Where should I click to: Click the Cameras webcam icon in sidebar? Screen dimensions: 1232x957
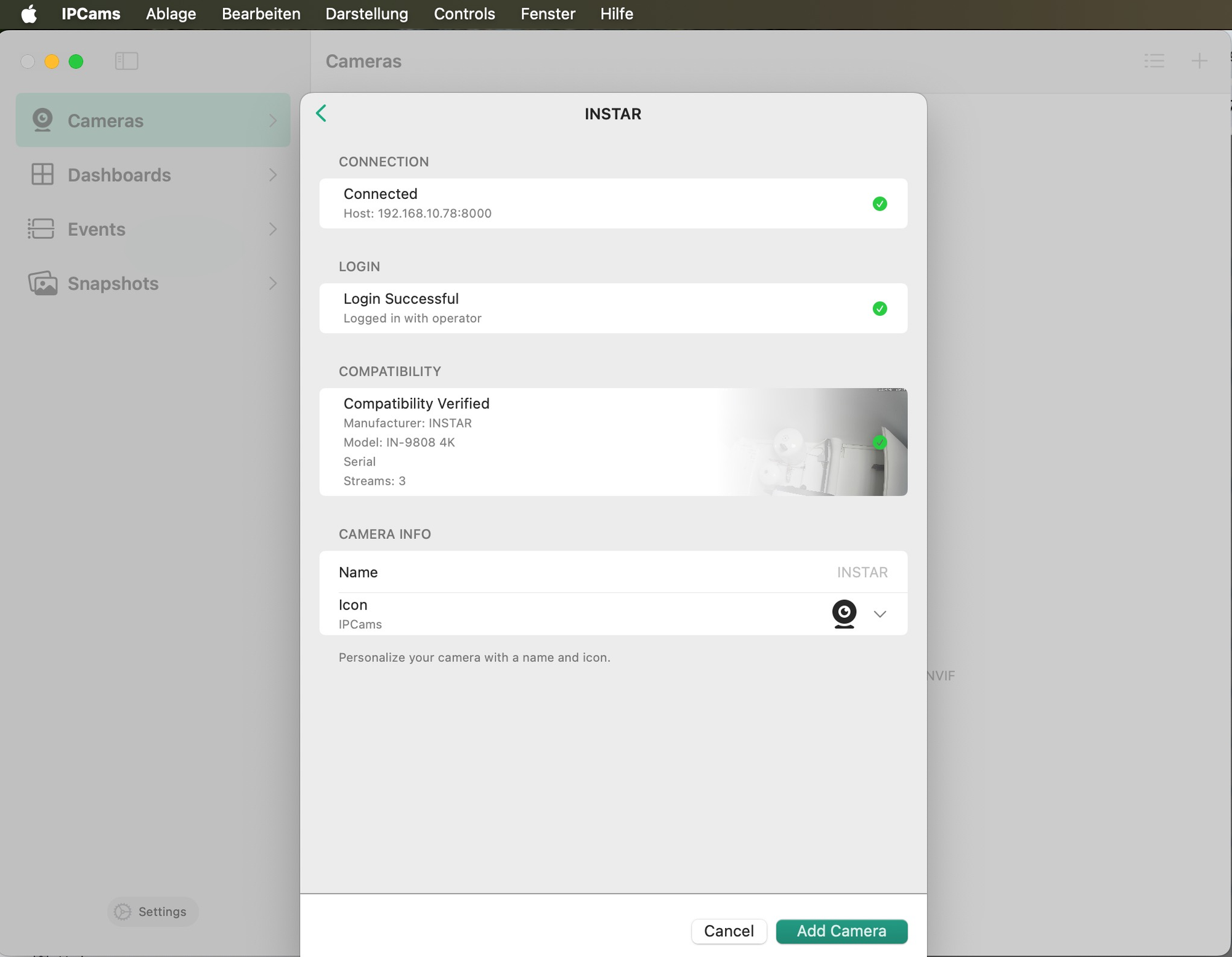[43, 120]
